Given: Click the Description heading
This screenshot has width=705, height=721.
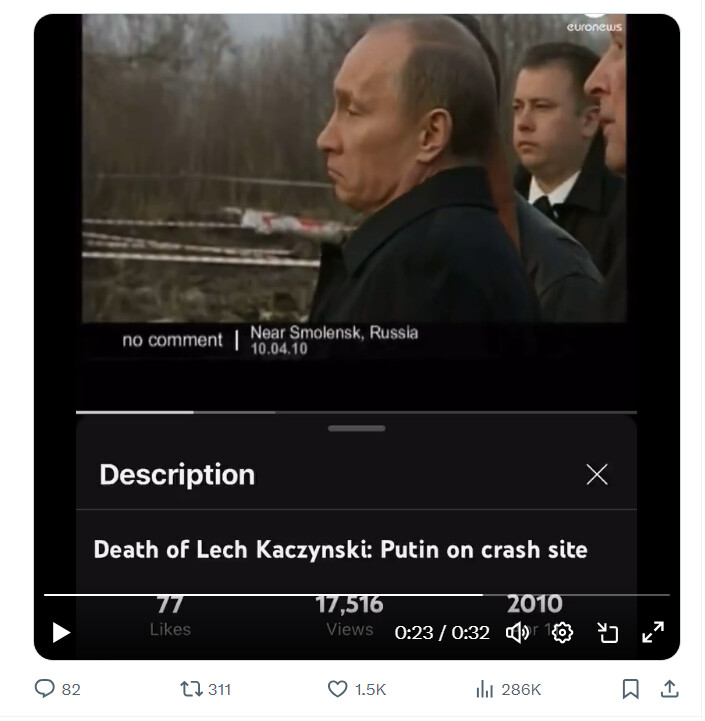Looking at the screenshot, I should [x=178, y=476].
